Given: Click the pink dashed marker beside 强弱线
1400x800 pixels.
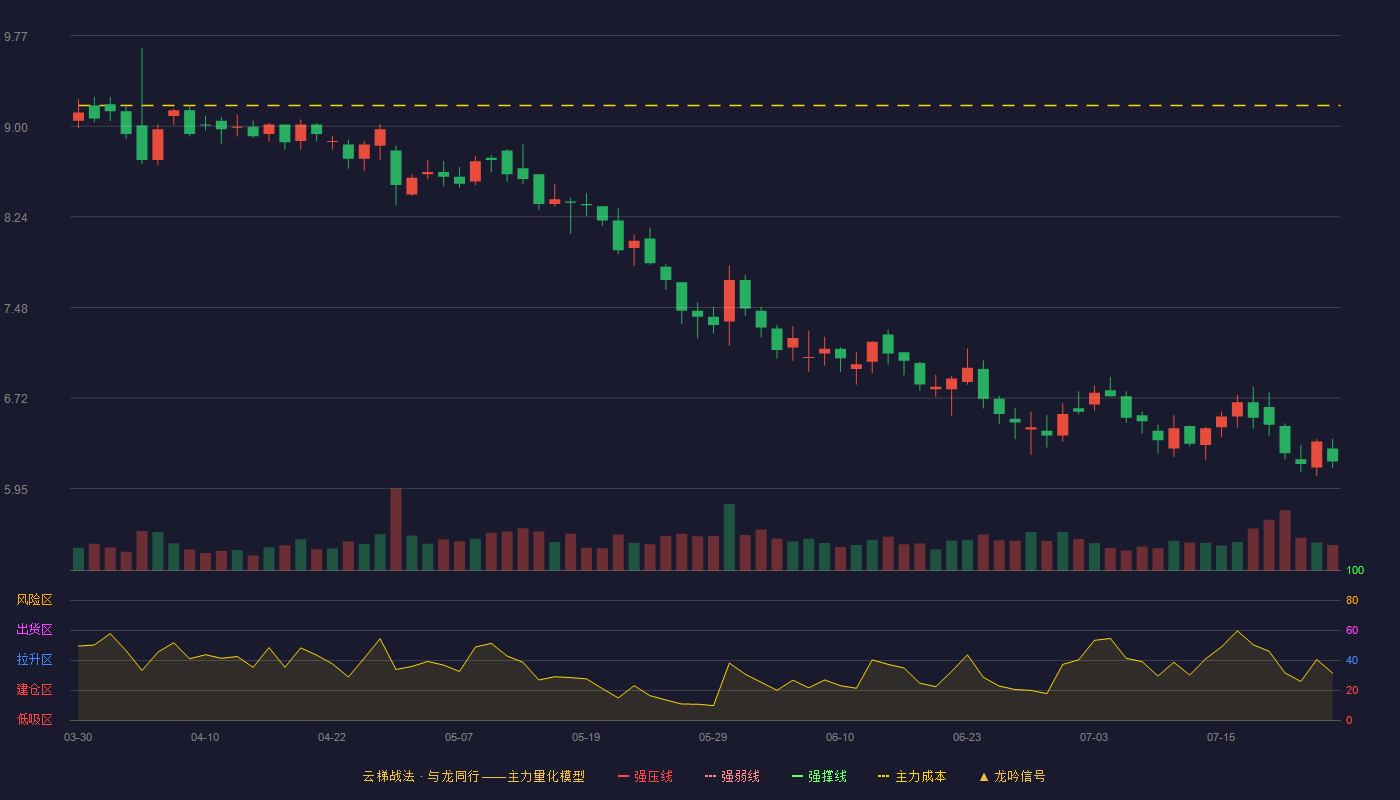Looking at the screenshot, I should pos(710,776).
